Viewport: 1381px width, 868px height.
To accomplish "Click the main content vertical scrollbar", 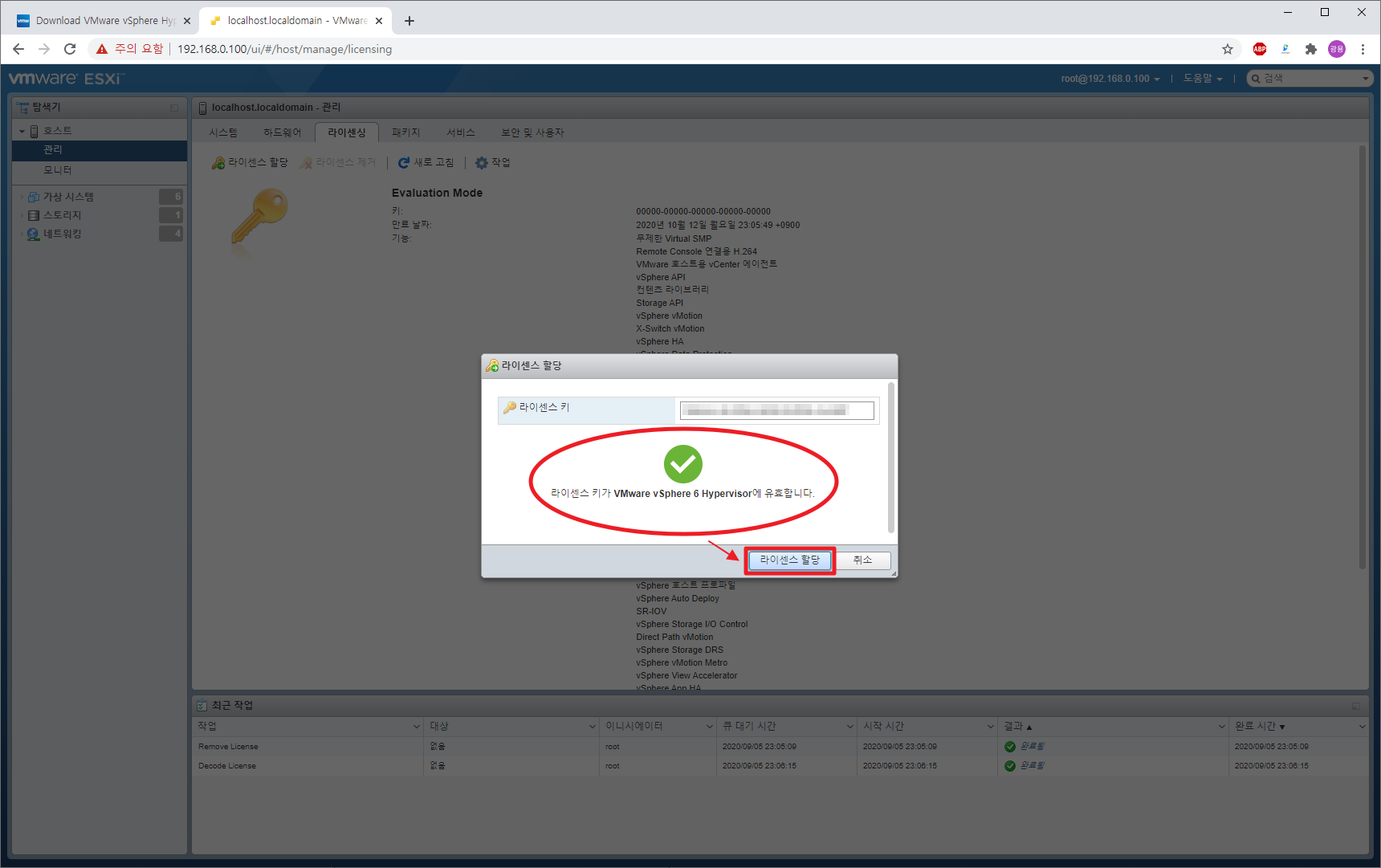I will [x=1363, y=357].
